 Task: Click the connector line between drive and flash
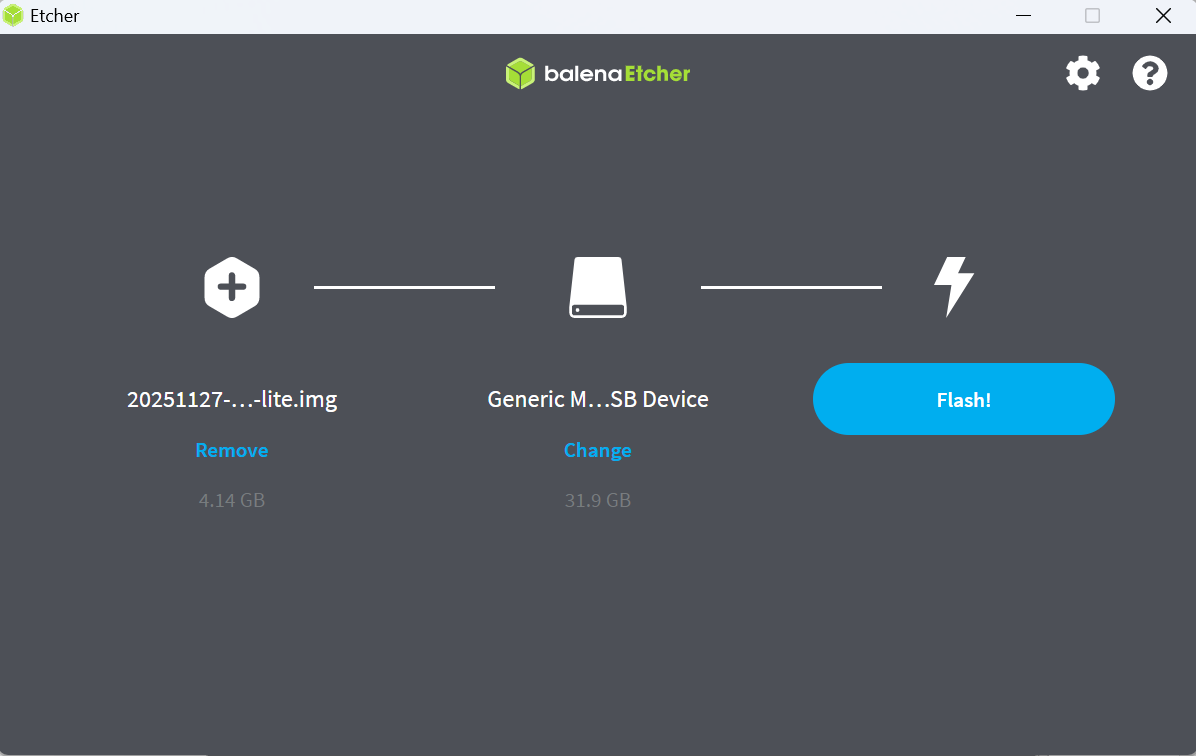click(x=790, y=287)
